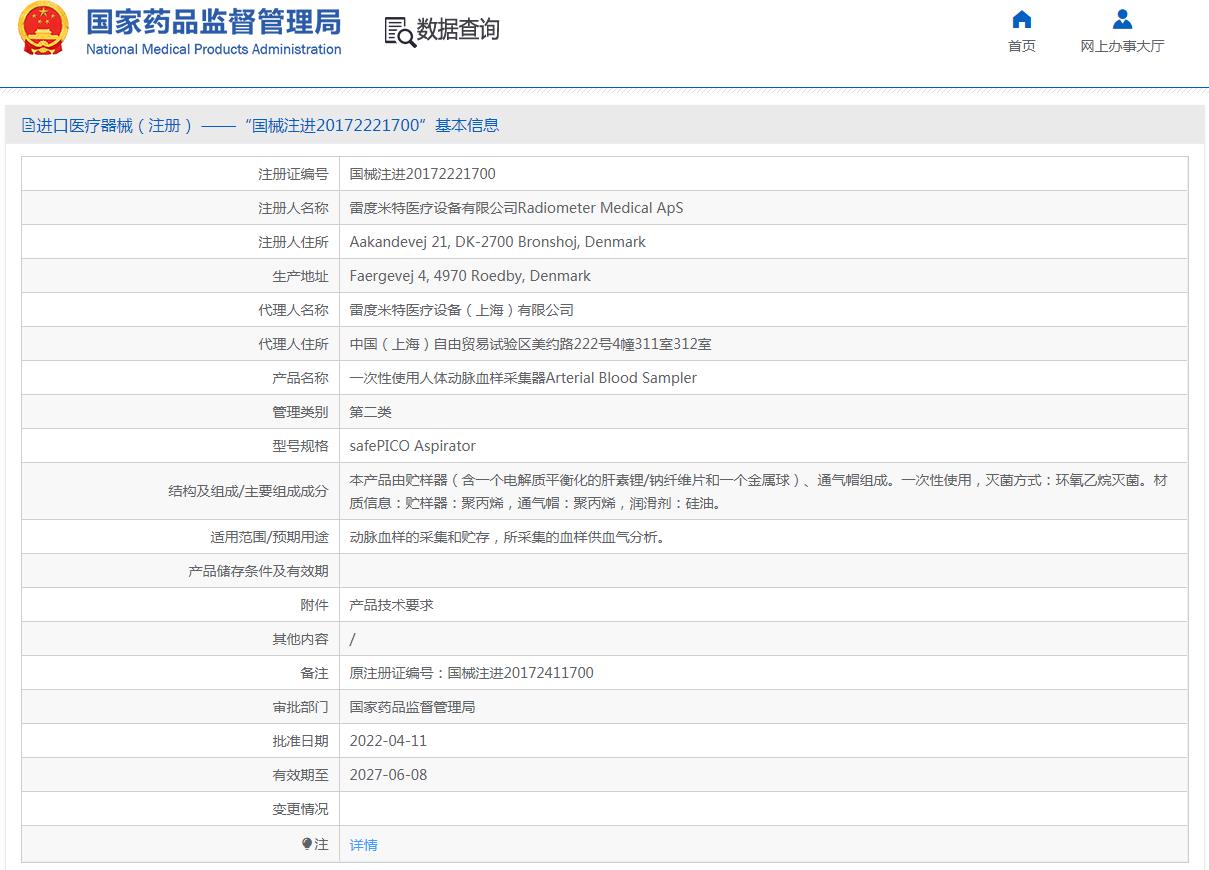
Task: Select management category 第二类
Action: pos(371,412)
